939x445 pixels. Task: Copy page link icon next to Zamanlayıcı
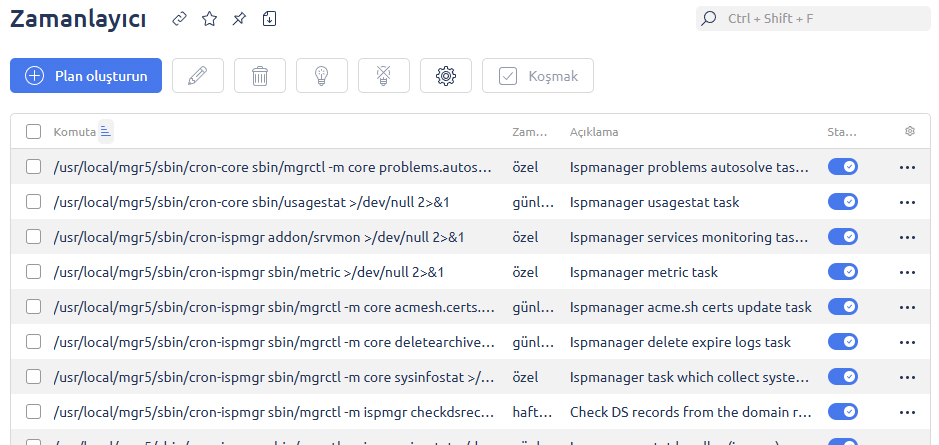[179, 19]
